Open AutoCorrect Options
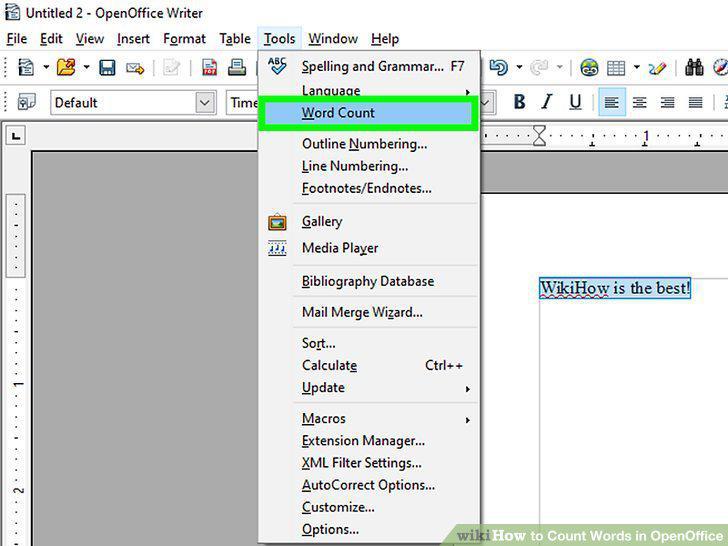728x546 pixels. click(x=369, y=486)
